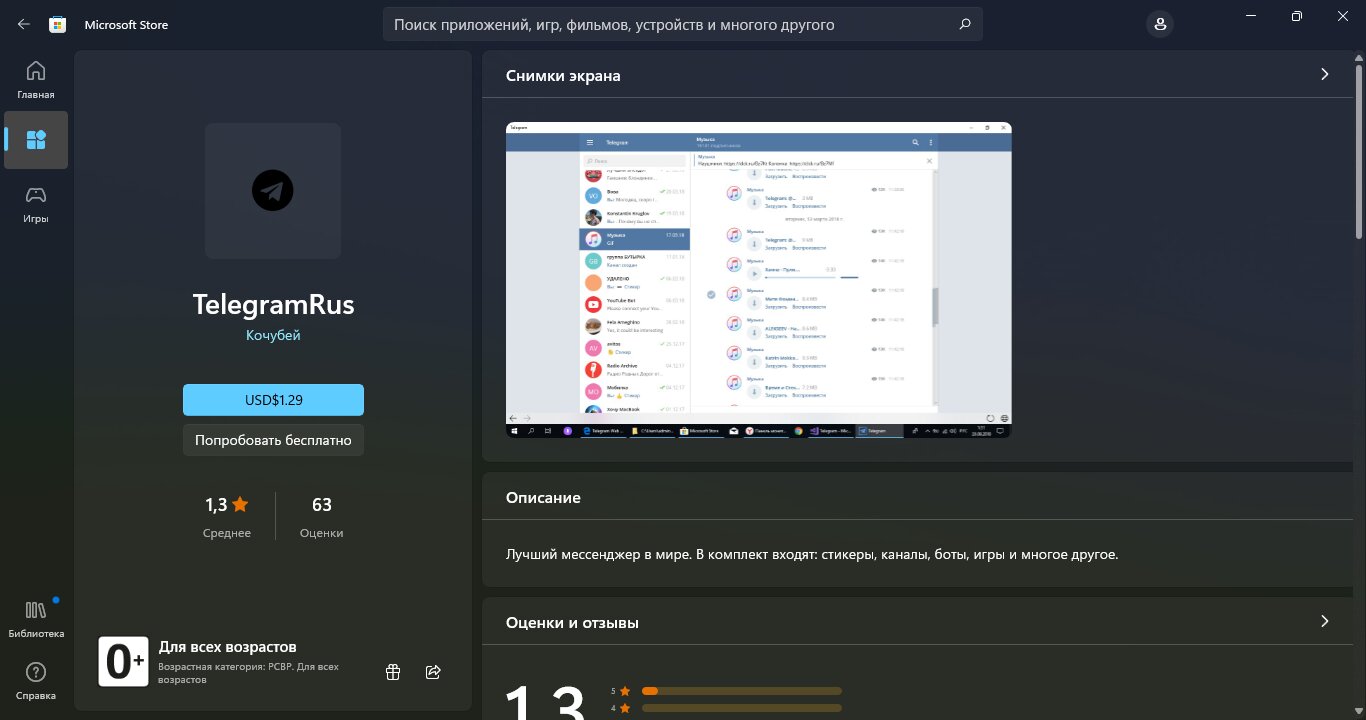Screen dimensions: 1366x720
Task: Click the Microsoft Store logo icon
Action: tap(59, 24)
